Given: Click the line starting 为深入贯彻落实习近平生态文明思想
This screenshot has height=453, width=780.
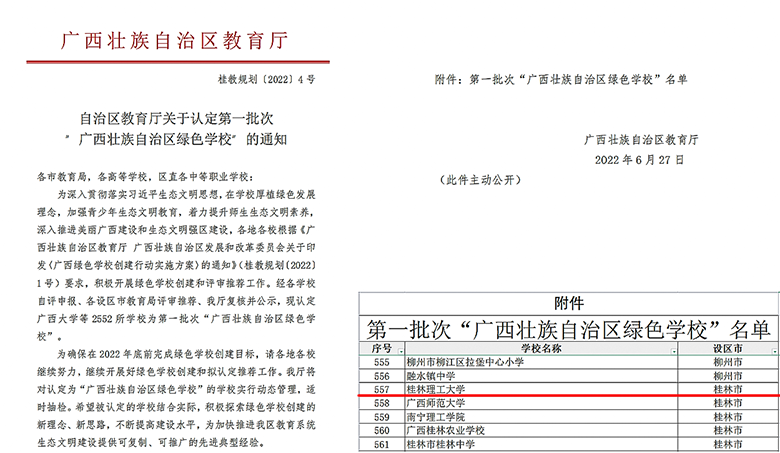Looking at the screenshot, I should pyautogui.click(x=186, y=194).
